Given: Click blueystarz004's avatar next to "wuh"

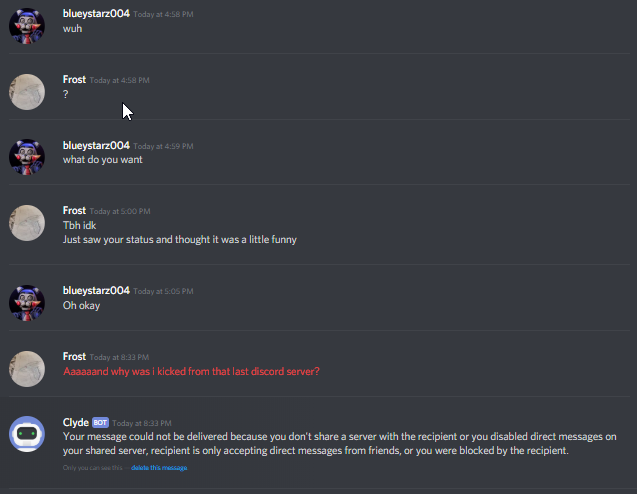Looking at the screenshot, I should click(x=27, y=26).
